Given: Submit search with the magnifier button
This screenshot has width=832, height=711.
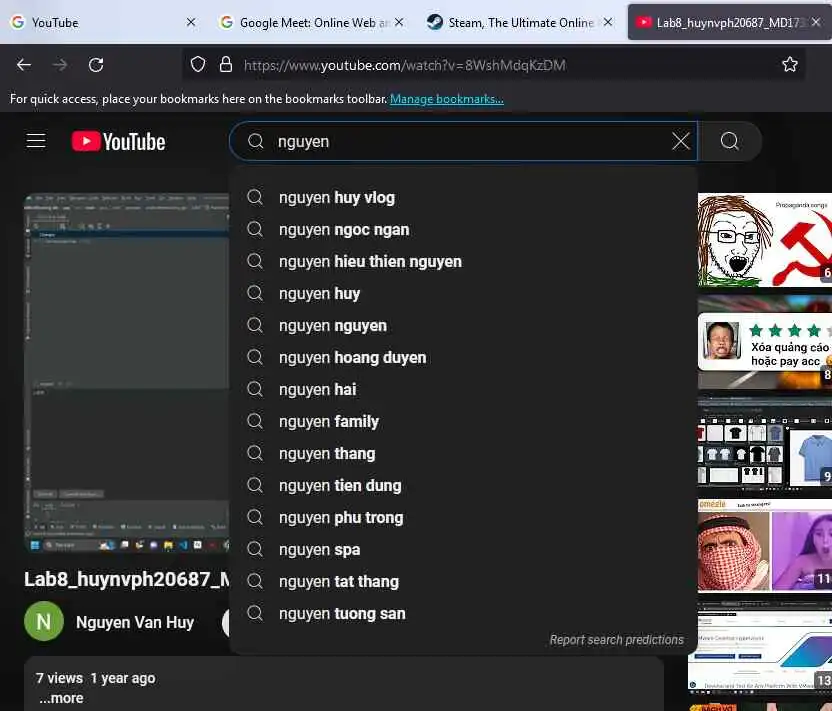Looking at the screenshot, I should pos(730,141).
